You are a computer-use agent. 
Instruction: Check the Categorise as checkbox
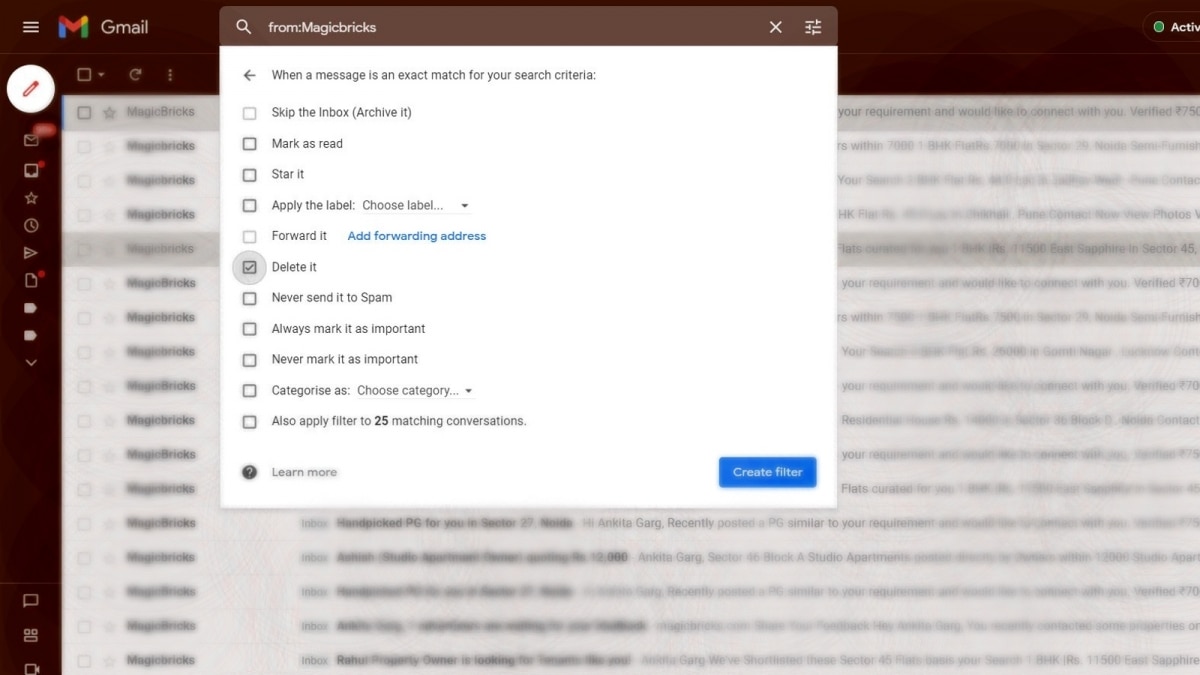pyautogui.click(x=250, y=391)
